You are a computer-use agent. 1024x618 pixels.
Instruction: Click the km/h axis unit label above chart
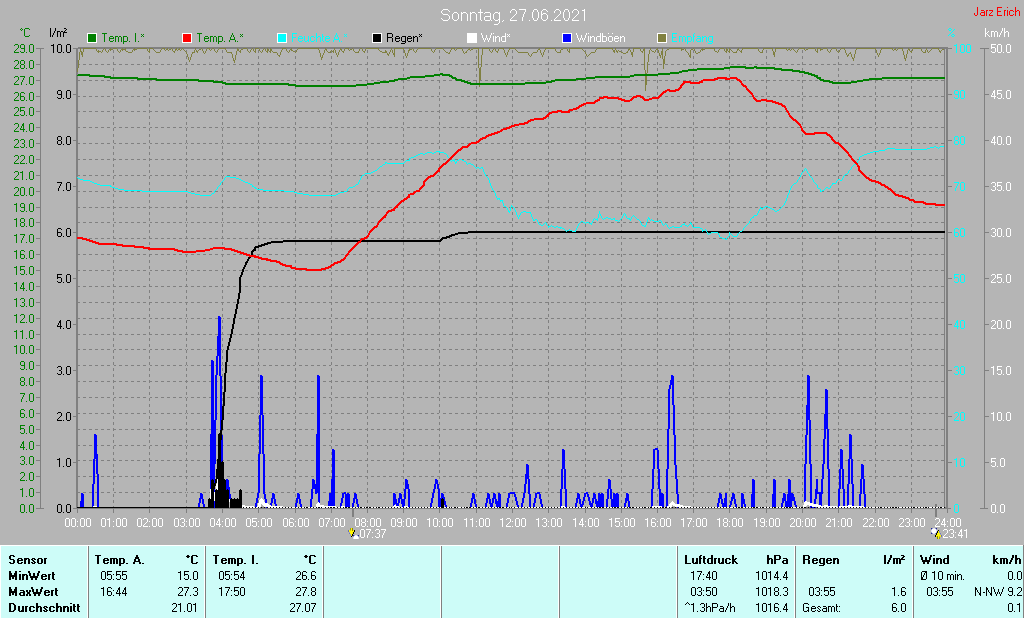tap(997, 33)
